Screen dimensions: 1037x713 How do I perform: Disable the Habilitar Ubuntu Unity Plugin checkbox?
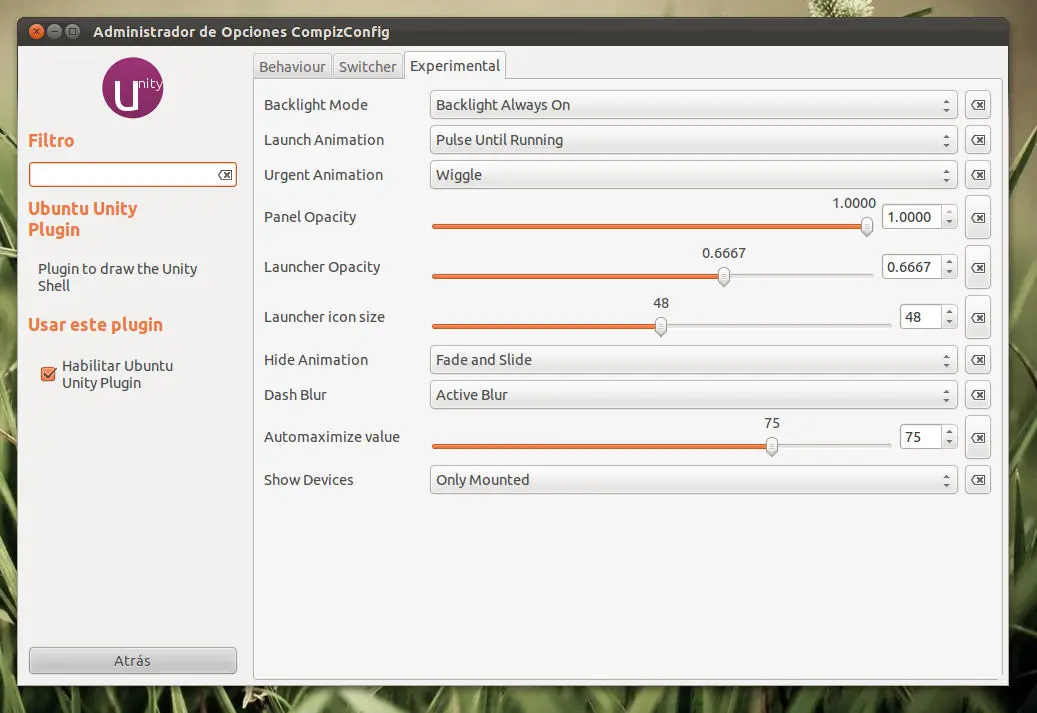tap(48, 374)
